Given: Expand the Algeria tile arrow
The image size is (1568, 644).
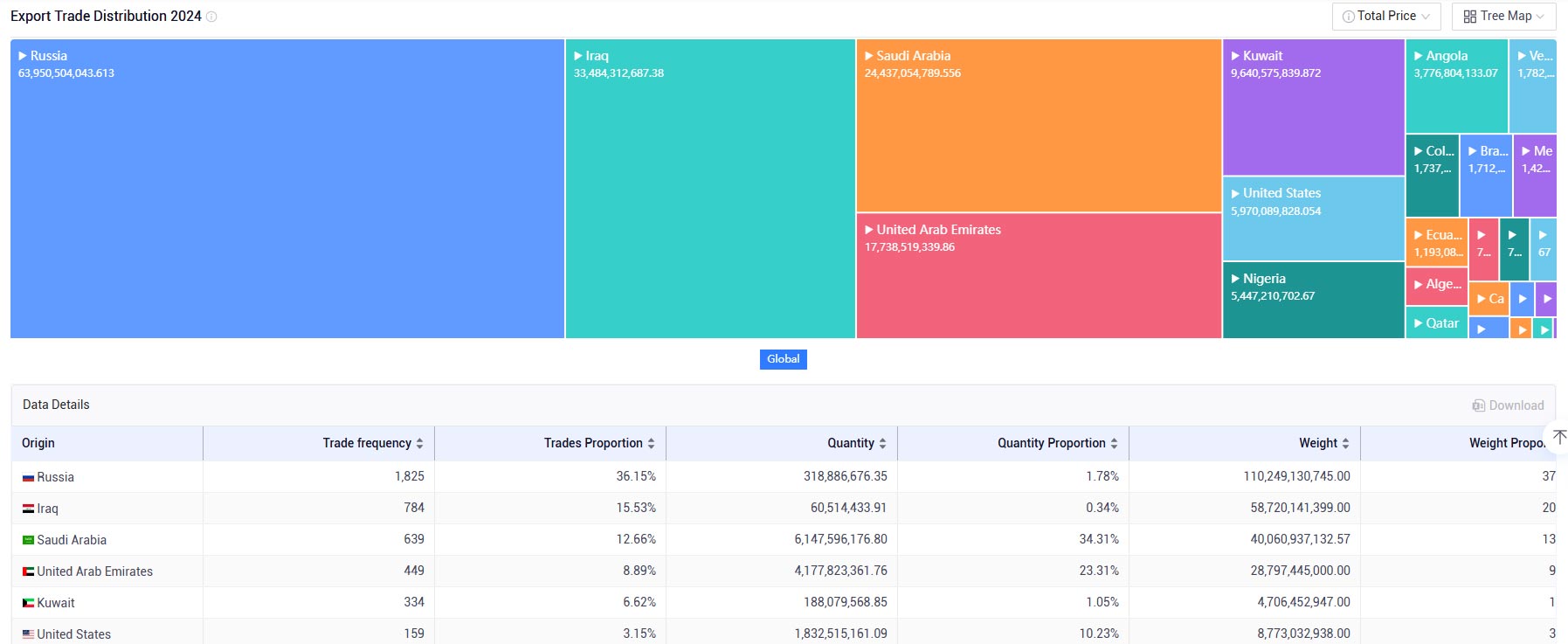Looking at the screenshot, I should pyautogui.click(x=1419, y=284).
